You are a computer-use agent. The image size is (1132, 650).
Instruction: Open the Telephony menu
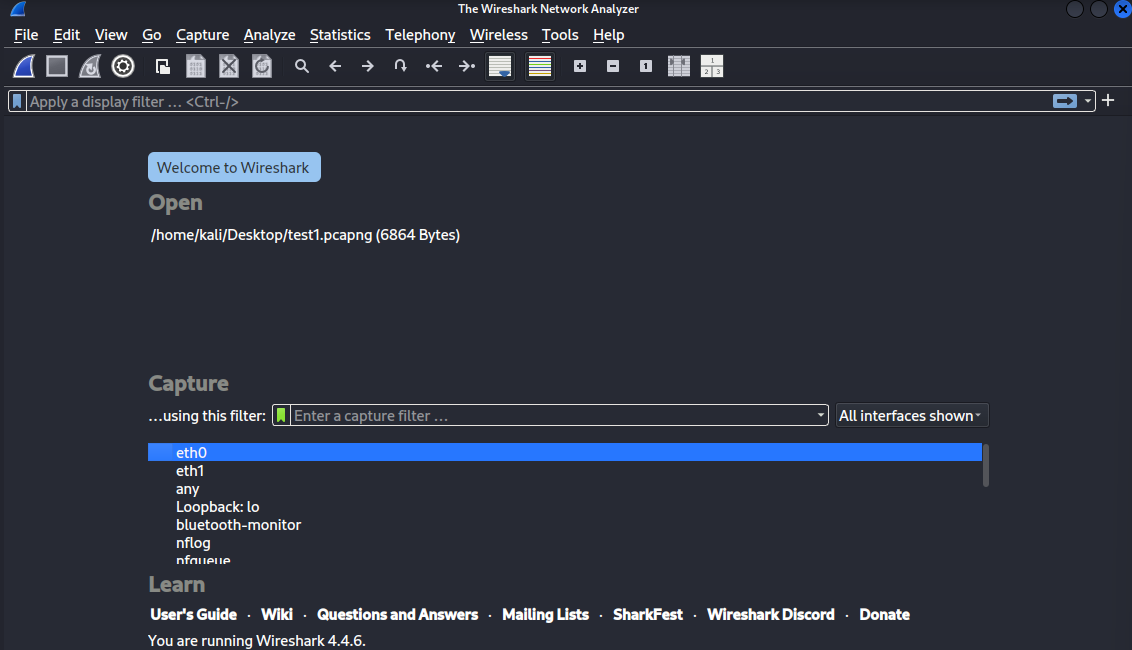coord(420,35)
